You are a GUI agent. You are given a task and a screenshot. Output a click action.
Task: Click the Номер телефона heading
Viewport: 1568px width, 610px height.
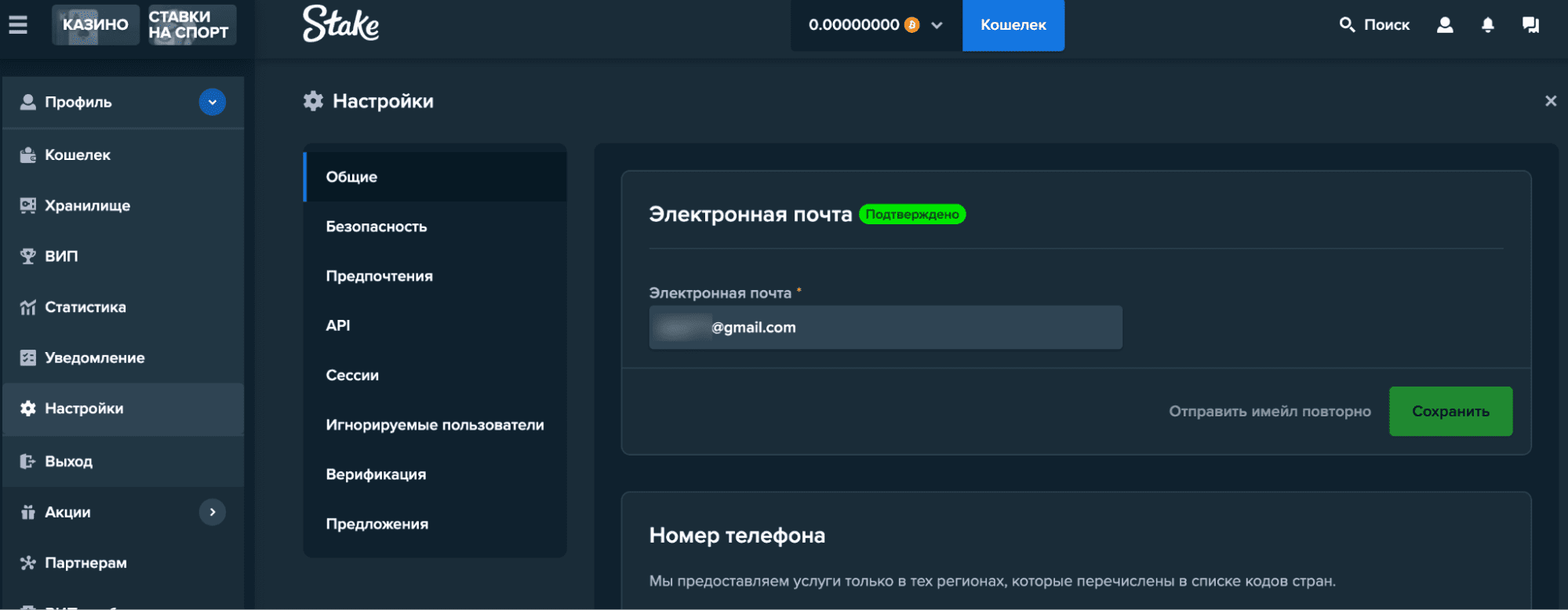(x=737, y=536)
